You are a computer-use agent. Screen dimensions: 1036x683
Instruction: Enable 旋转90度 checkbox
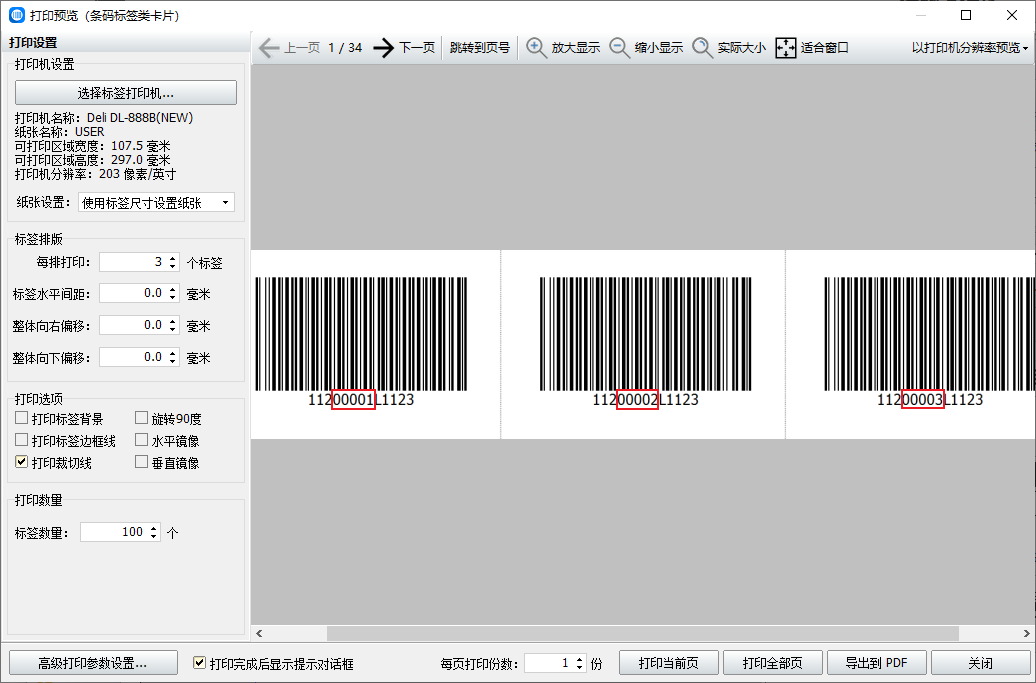pos(141,418)
